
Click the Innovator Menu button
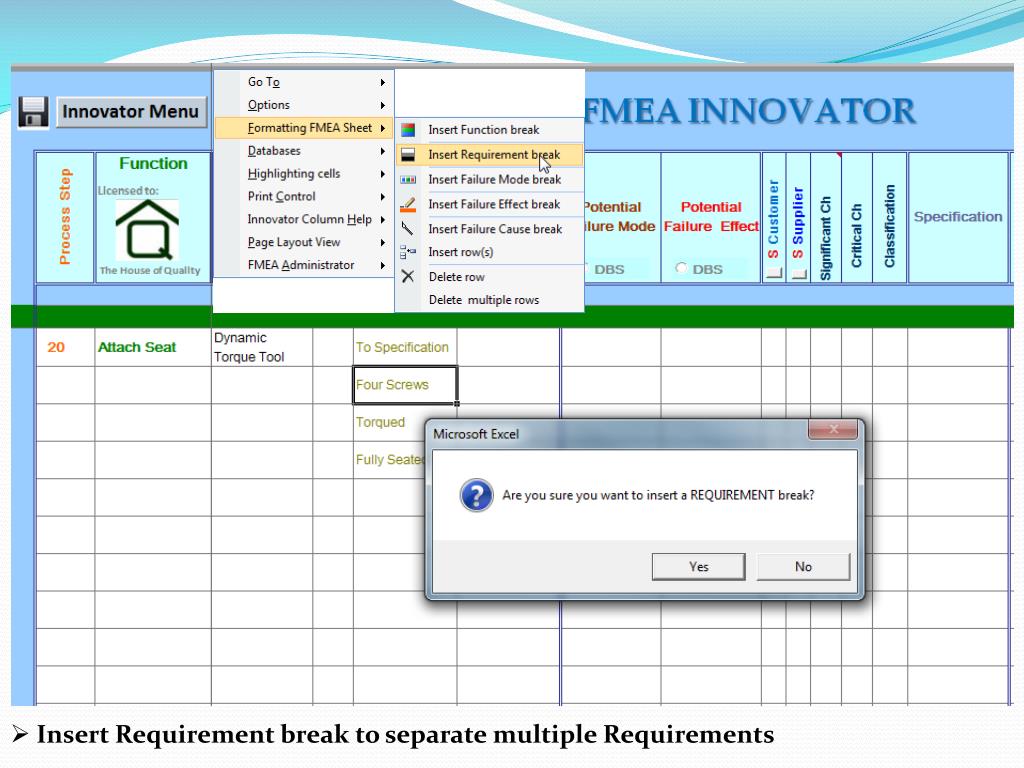pos(131,112)
